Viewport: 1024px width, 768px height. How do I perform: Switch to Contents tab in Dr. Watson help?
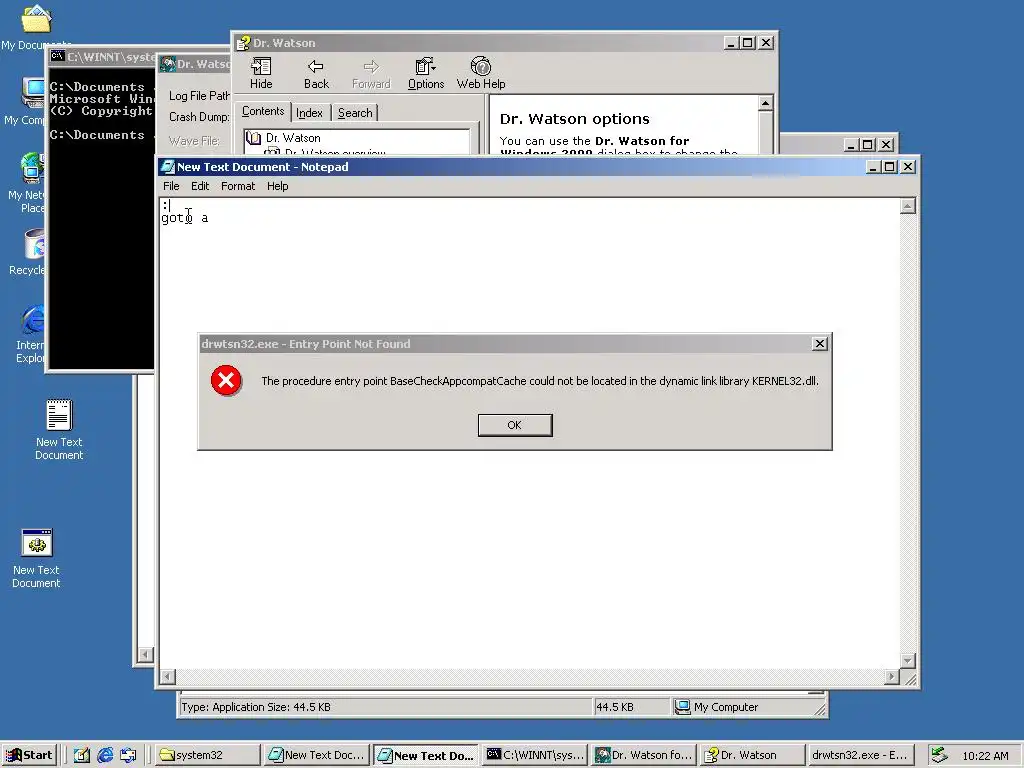click(x=263, y=112)
